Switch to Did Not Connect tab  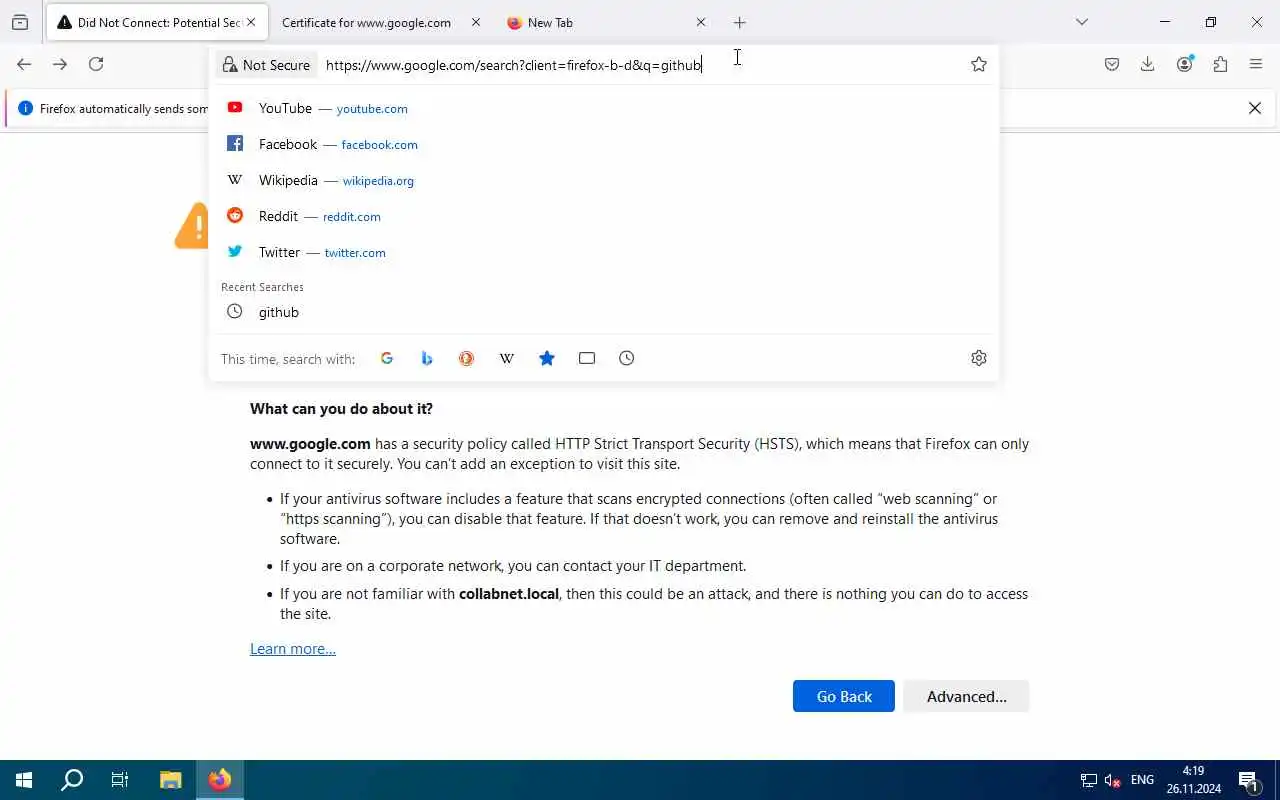click(157, 22)
